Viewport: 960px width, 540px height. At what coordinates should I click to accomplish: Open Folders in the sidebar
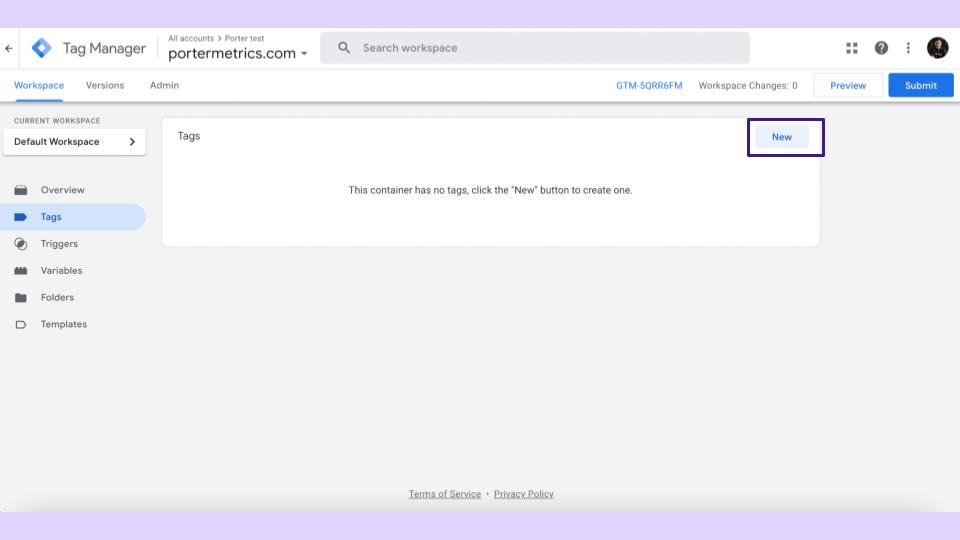click(x=73, y=298)
